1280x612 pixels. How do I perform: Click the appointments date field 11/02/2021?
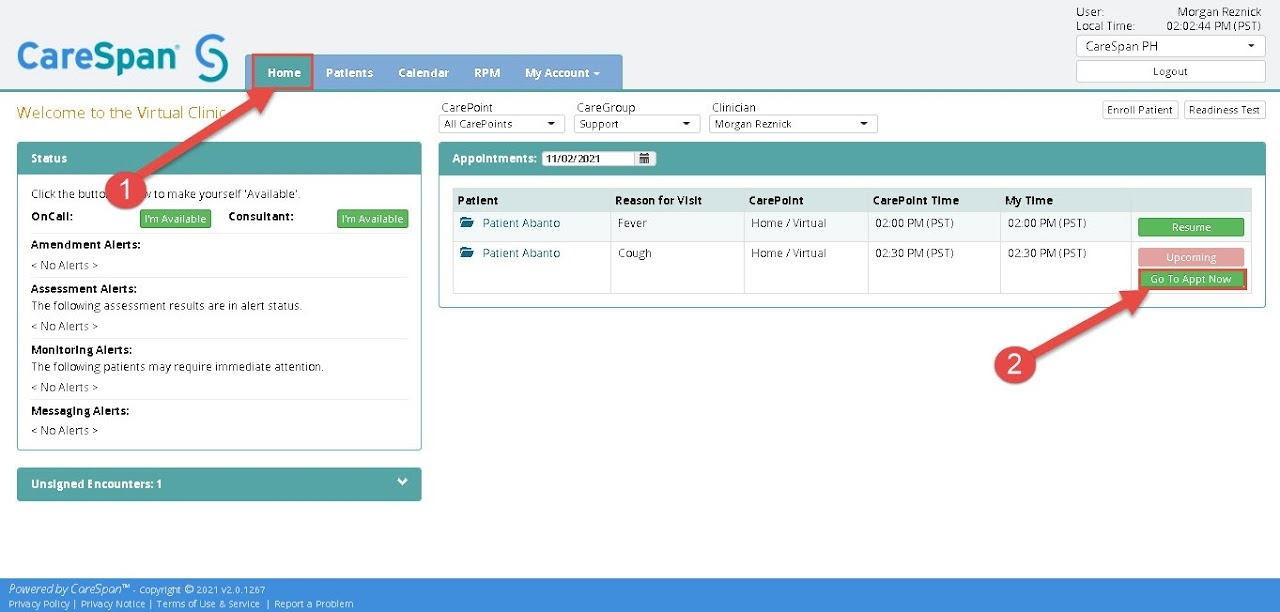(x=588, y=158)
